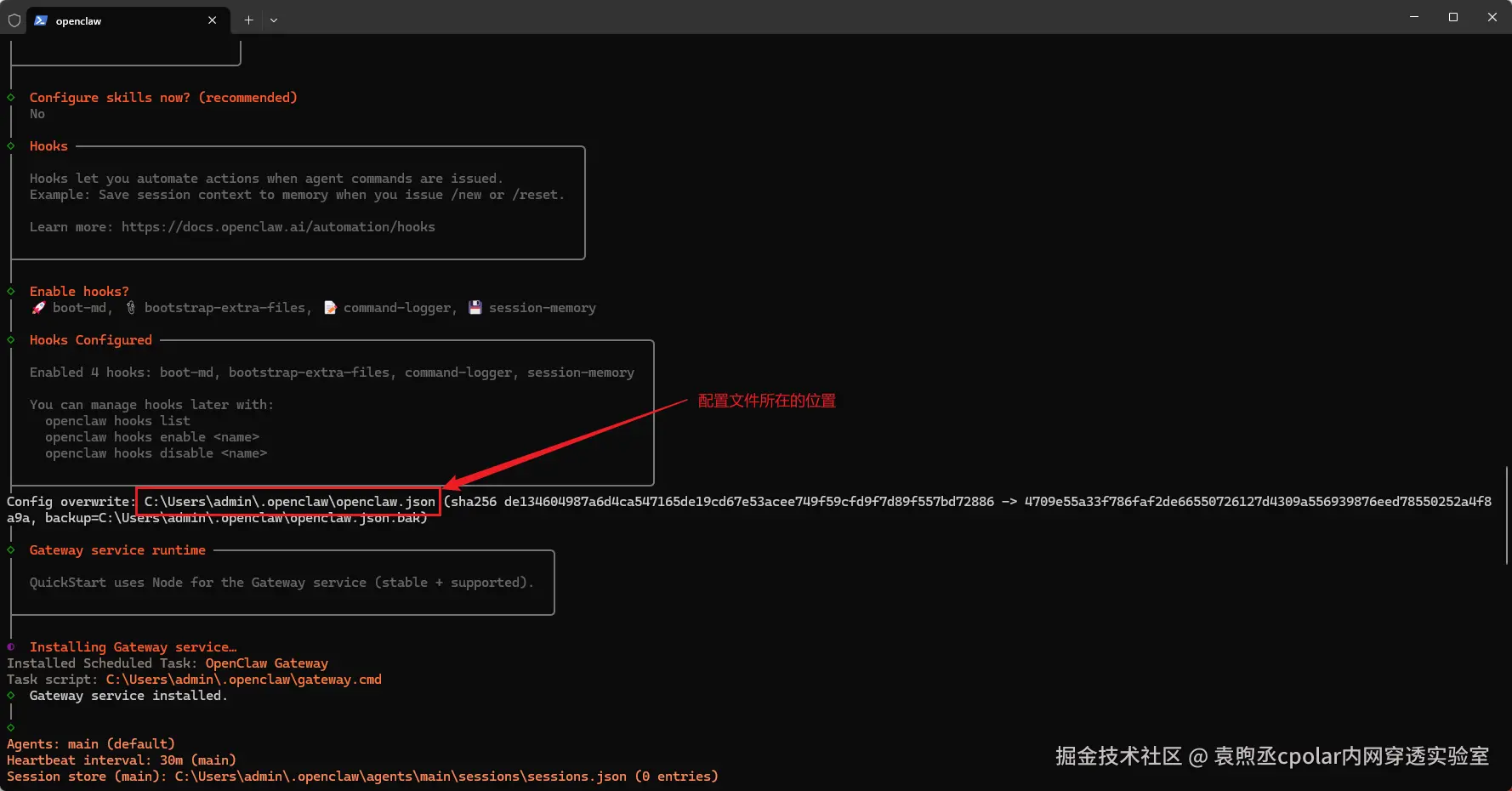Click the 'No' answer under Configure skills

coord(37,114)
